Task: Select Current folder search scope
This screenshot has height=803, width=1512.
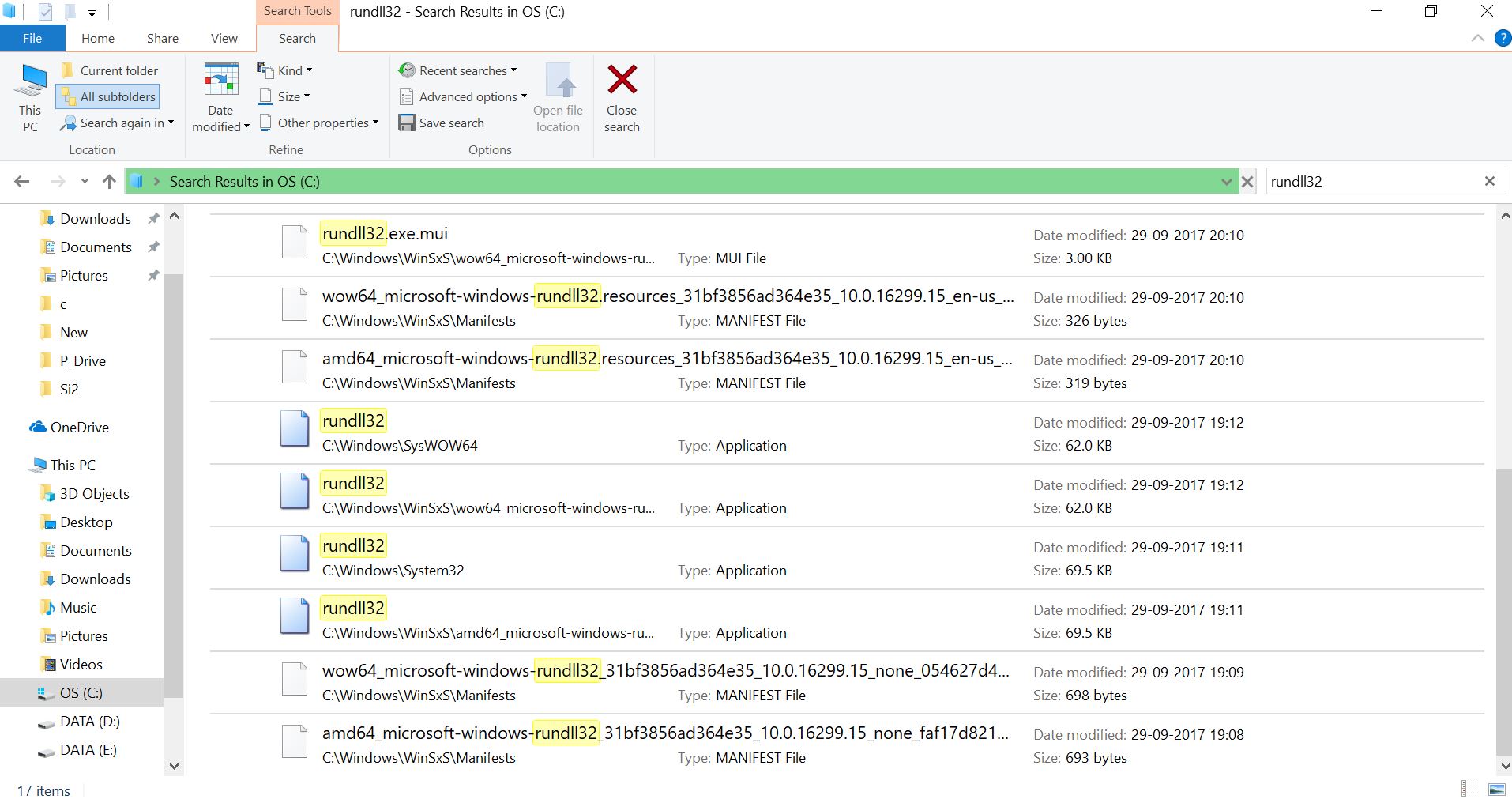Action: coord(109,70)
